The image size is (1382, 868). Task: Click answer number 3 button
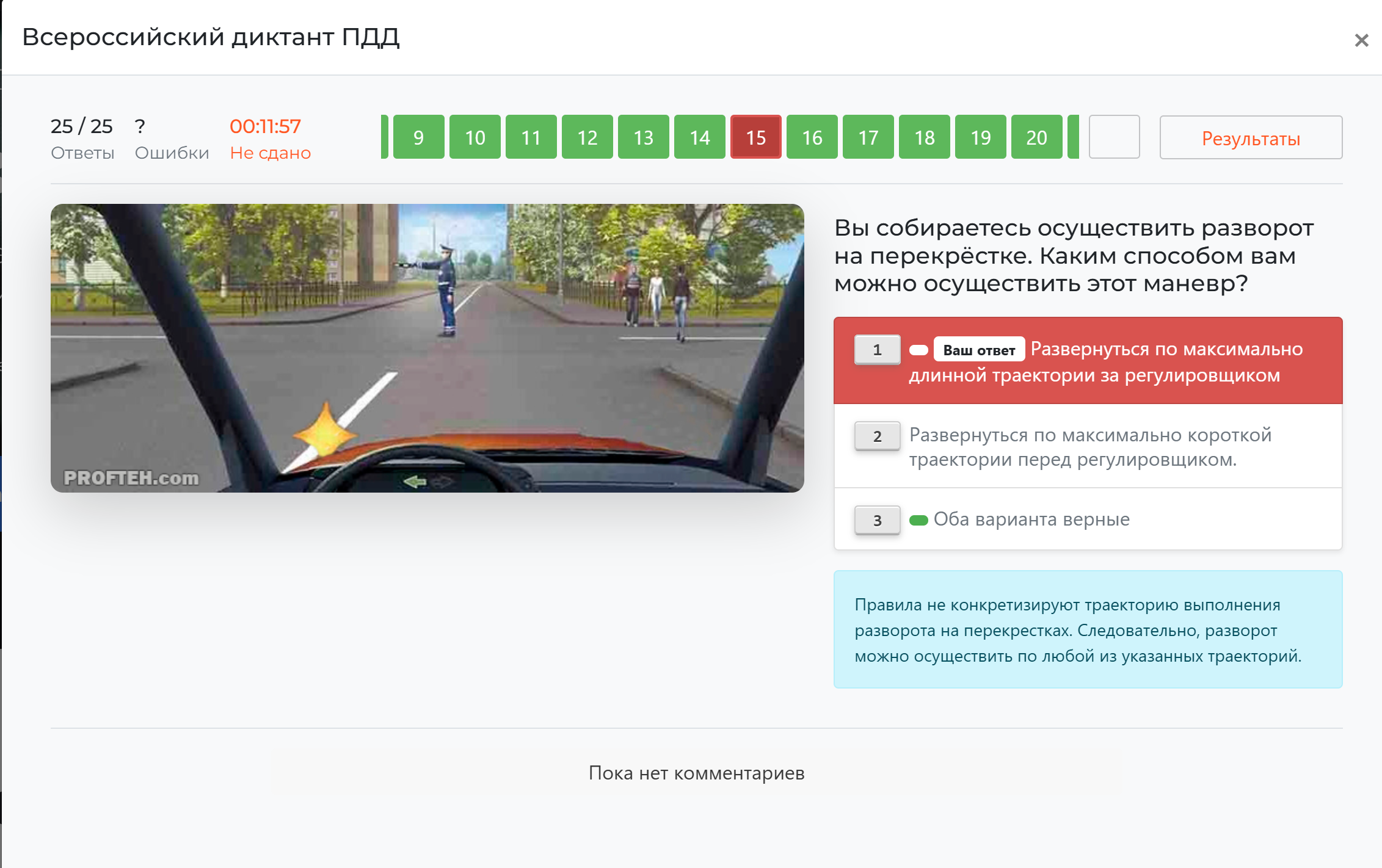878,520
